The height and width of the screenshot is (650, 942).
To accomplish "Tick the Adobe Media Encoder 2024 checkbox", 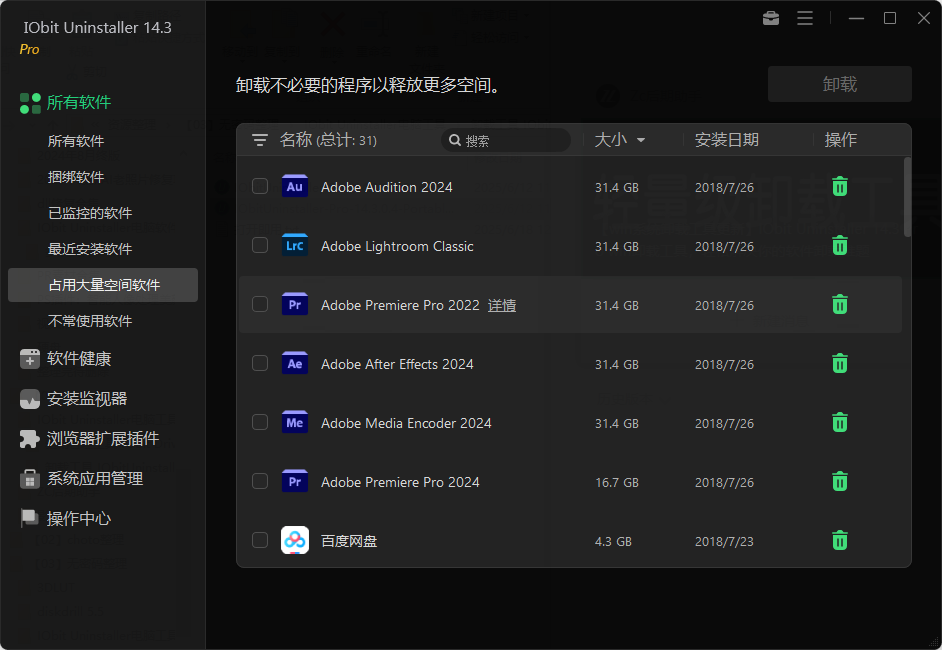I will [x=260, y=422].
